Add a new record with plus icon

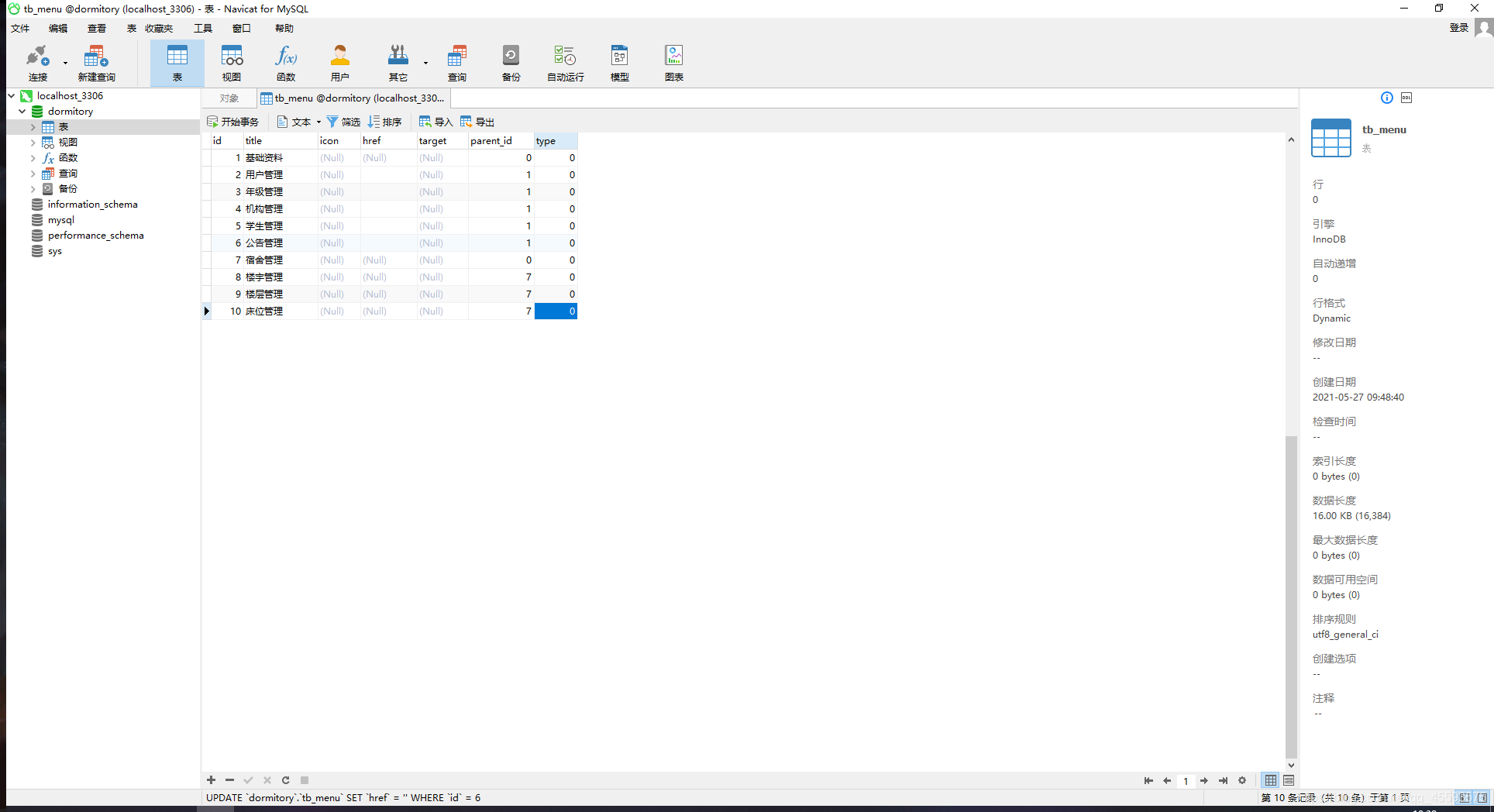[x=212, y=780]
